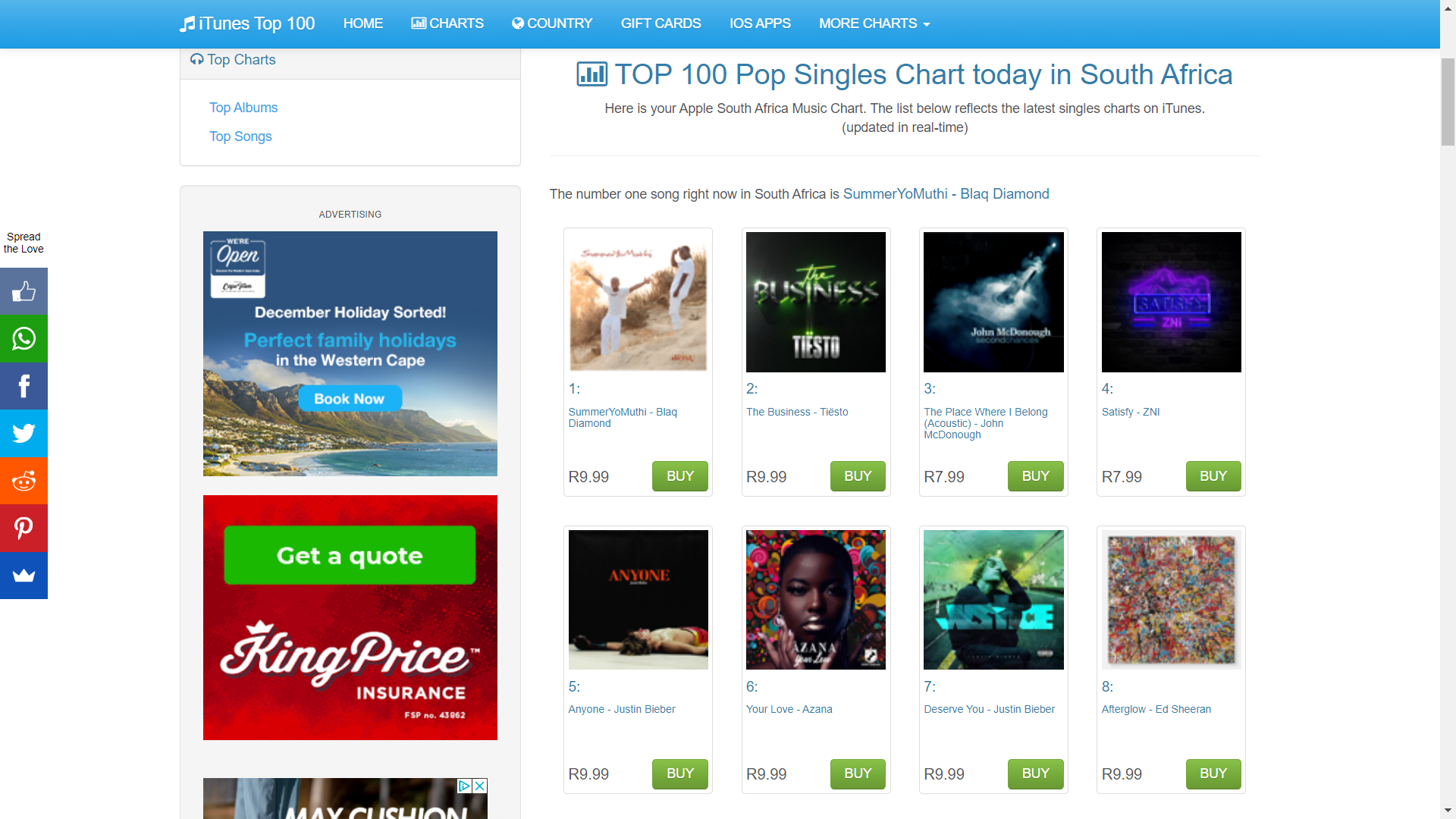1456x819 pixels.
Task: Share on Twitter bird icon
Action: (x=24, y=434)
